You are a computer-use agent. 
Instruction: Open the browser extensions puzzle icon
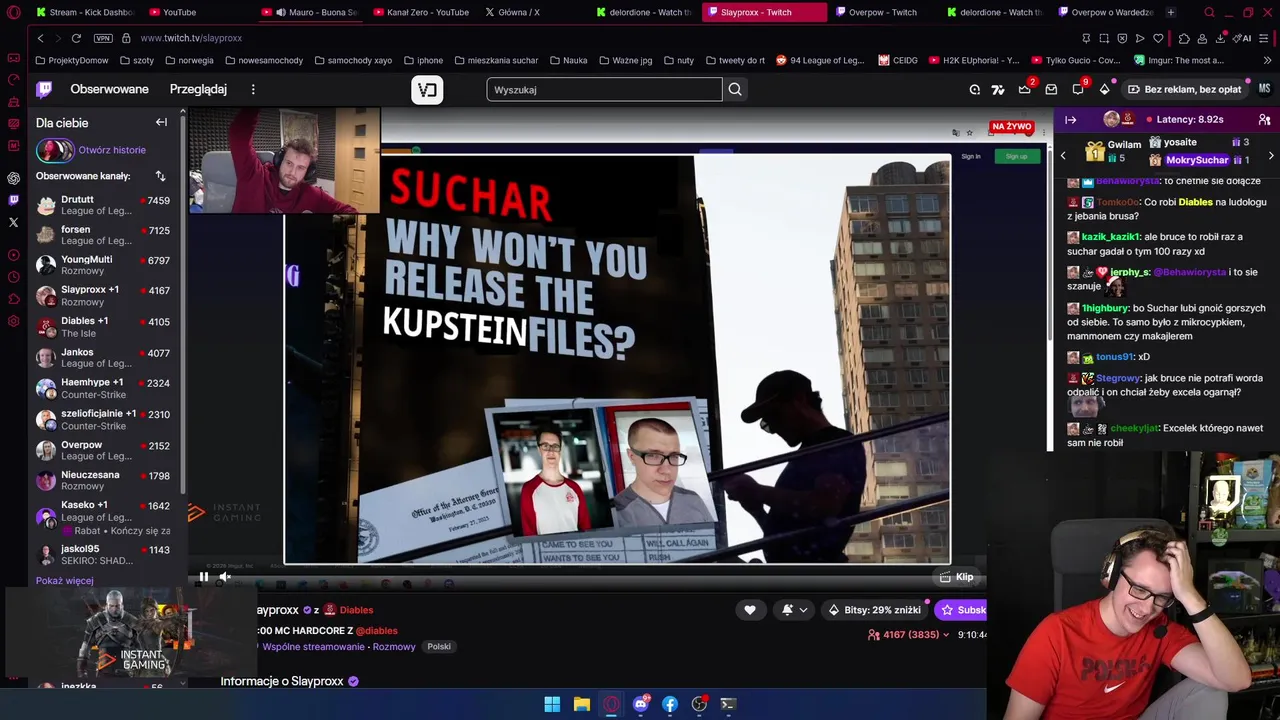(x=1184, y=38)
